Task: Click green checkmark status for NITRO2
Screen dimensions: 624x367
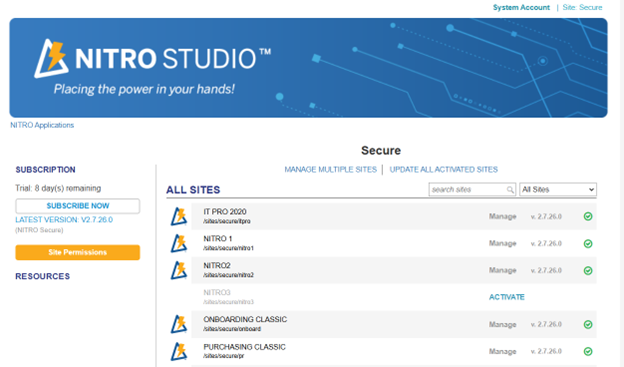Action: pos(588,271)
